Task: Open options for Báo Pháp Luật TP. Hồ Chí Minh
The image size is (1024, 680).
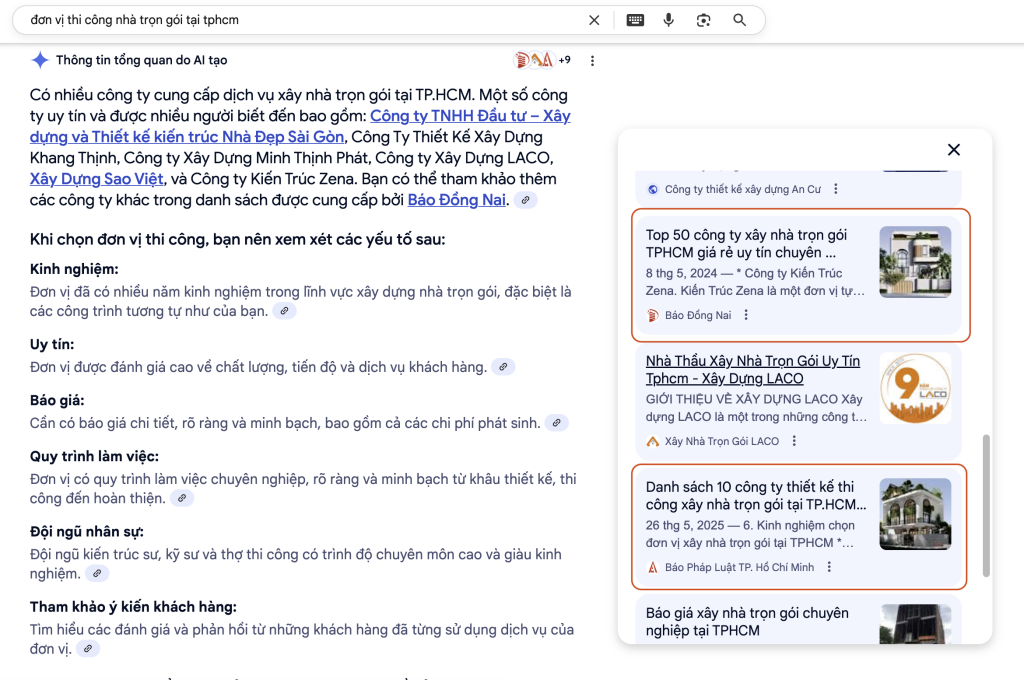Action: (x=829, y=567)
